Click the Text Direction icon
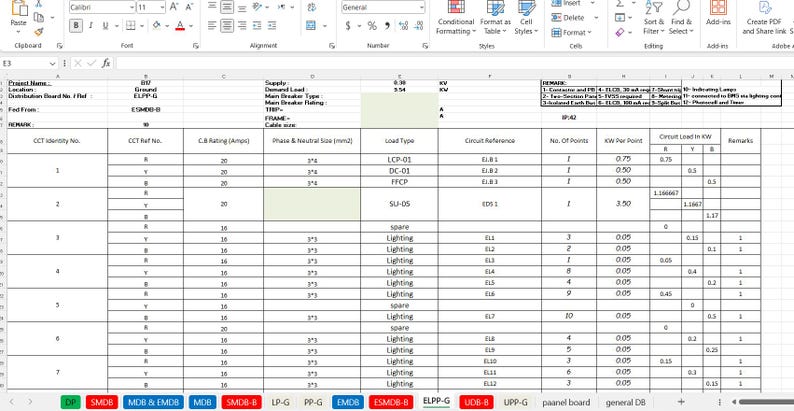This screenshot has height=411, width=794. point(282,7)
